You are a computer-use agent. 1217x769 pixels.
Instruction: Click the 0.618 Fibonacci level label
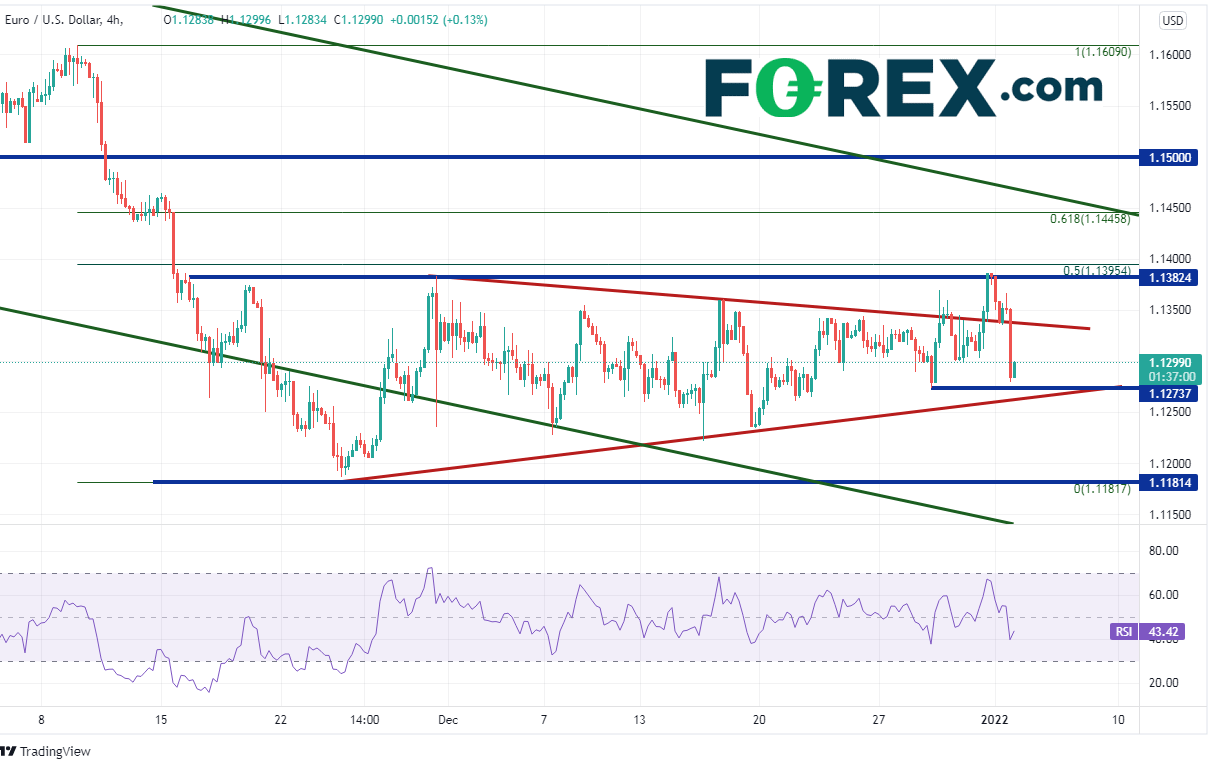[x=1090, y=219]
